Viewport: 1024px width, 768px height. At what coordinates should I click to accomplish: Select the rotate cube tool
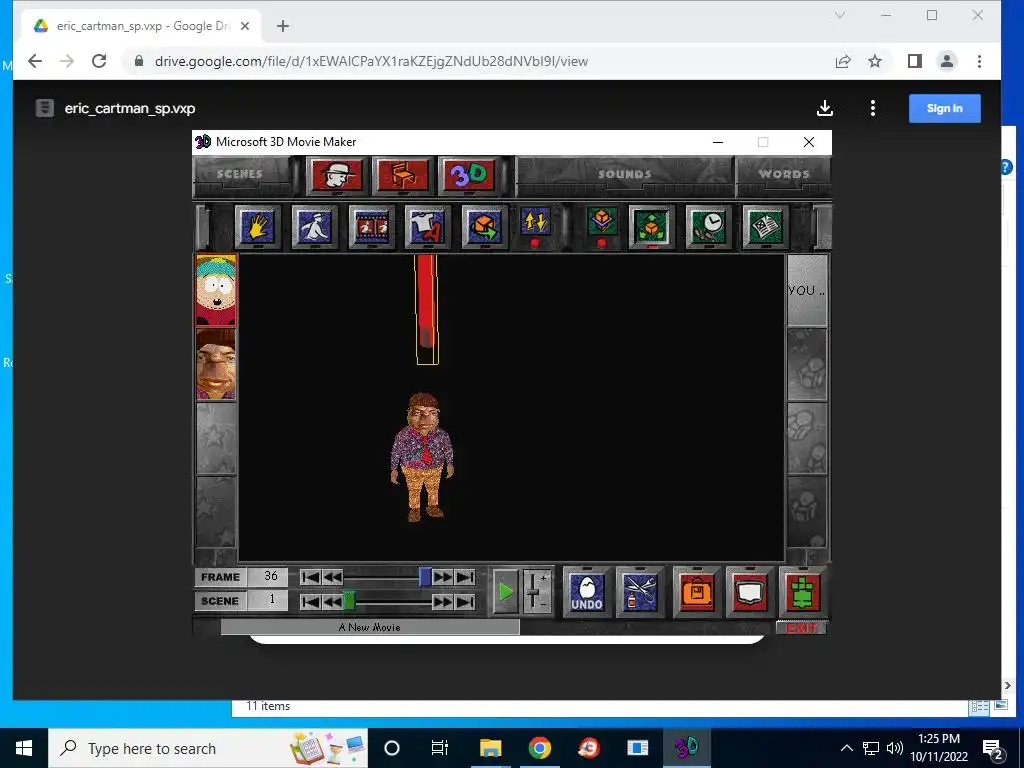484,227
